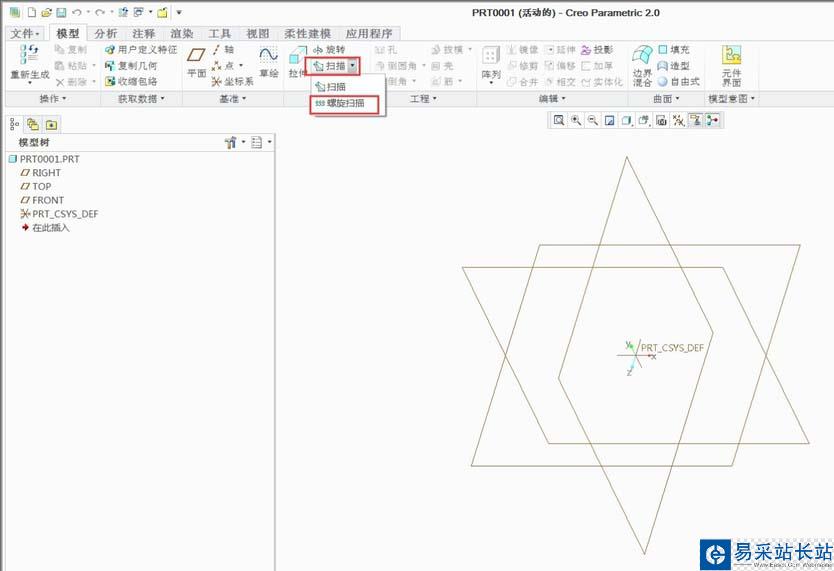This screenshot has height=571, width=834.
Task: Switch to the 柔性建模 ribbon tab
Action: click(x=307, y=33)
